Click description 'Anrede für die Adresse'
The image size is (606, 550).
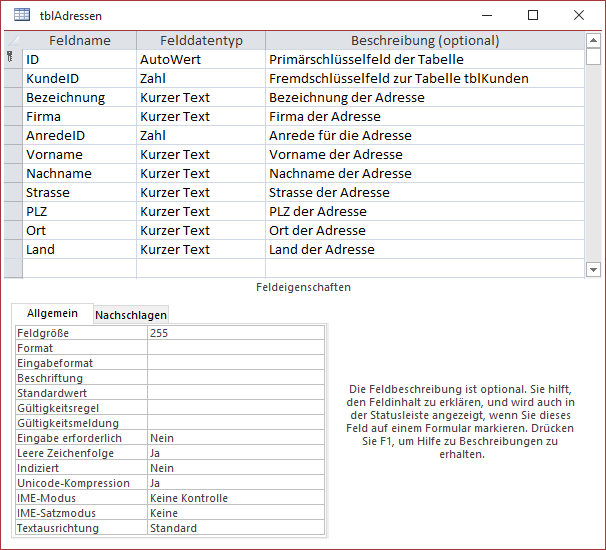(425, 135)
